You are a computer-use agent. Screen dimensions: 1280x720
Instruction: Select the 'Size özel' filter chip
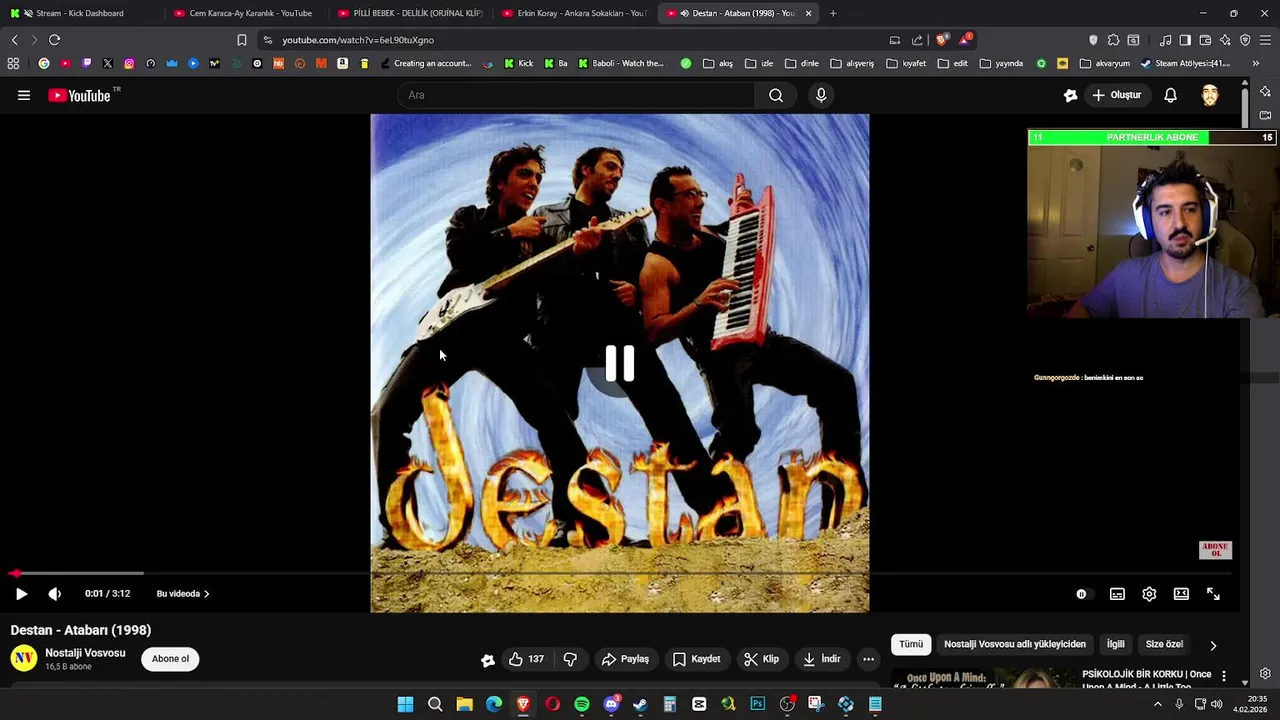click(x=1164, y=645)
